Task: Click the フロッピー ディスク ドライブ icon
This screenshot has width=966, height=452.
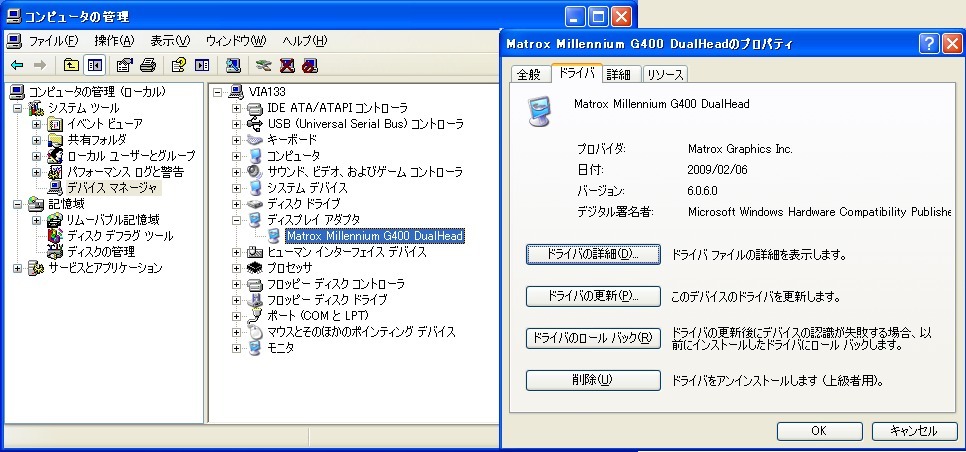Action: click(255, 300)
